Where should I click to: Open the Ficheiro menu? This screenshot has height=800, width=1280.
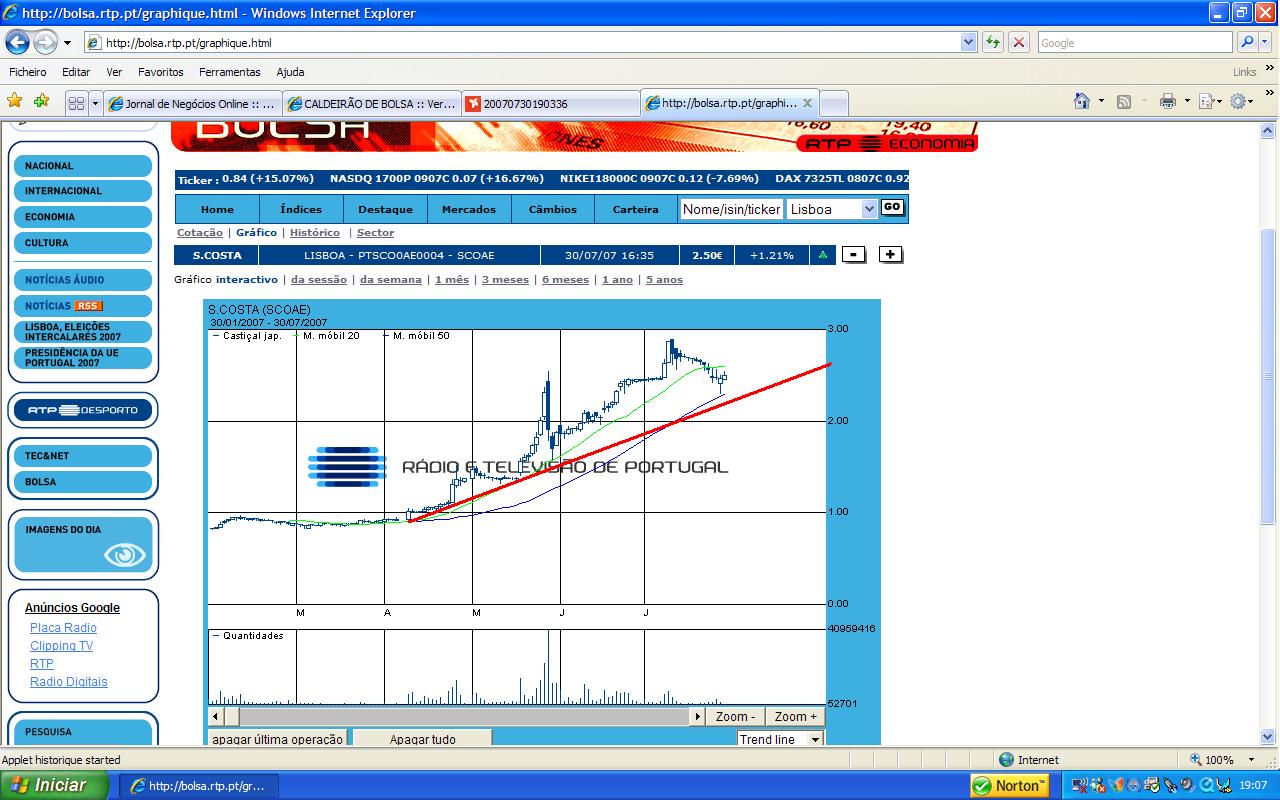click(28, 72)
